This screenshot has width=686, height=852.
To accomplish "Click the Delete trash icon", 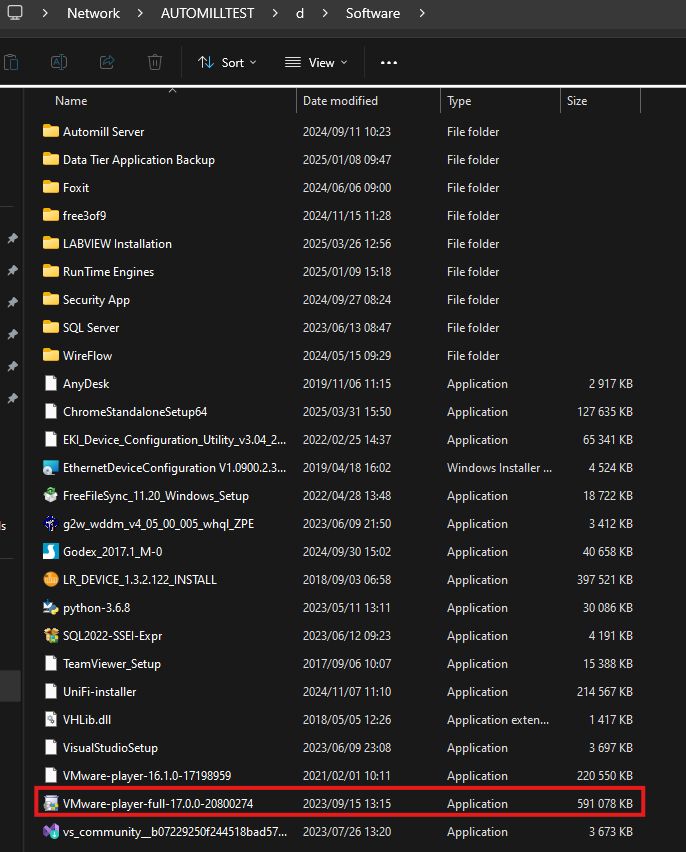I will tap(155, 62).
